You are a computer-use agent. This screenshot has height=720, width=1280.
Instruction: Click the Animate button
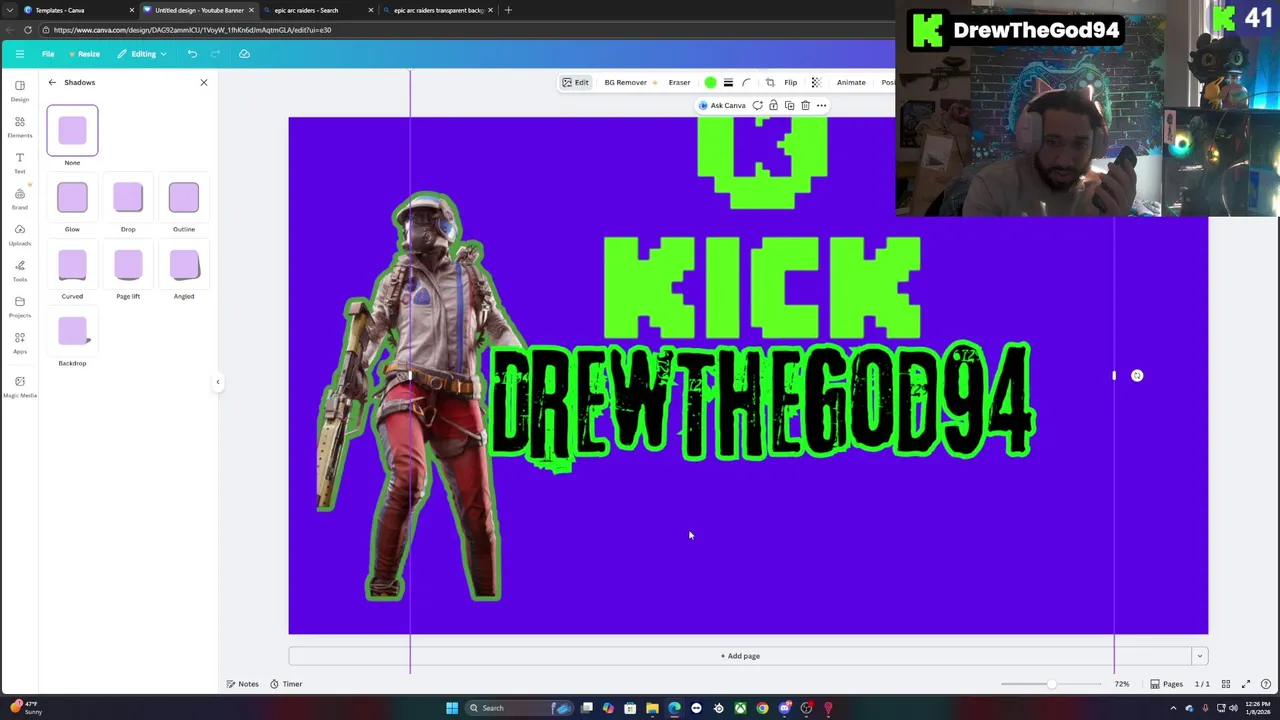[x=851, y=82]
